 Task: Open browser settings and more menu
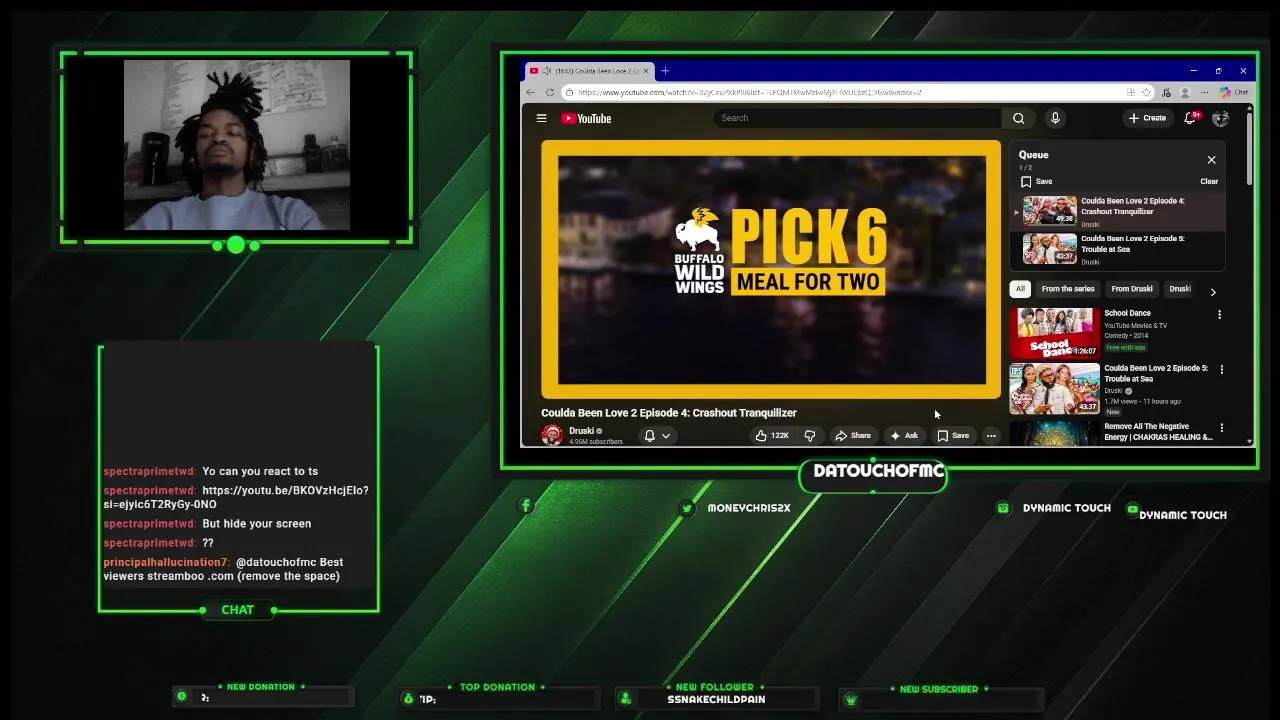1204,92
